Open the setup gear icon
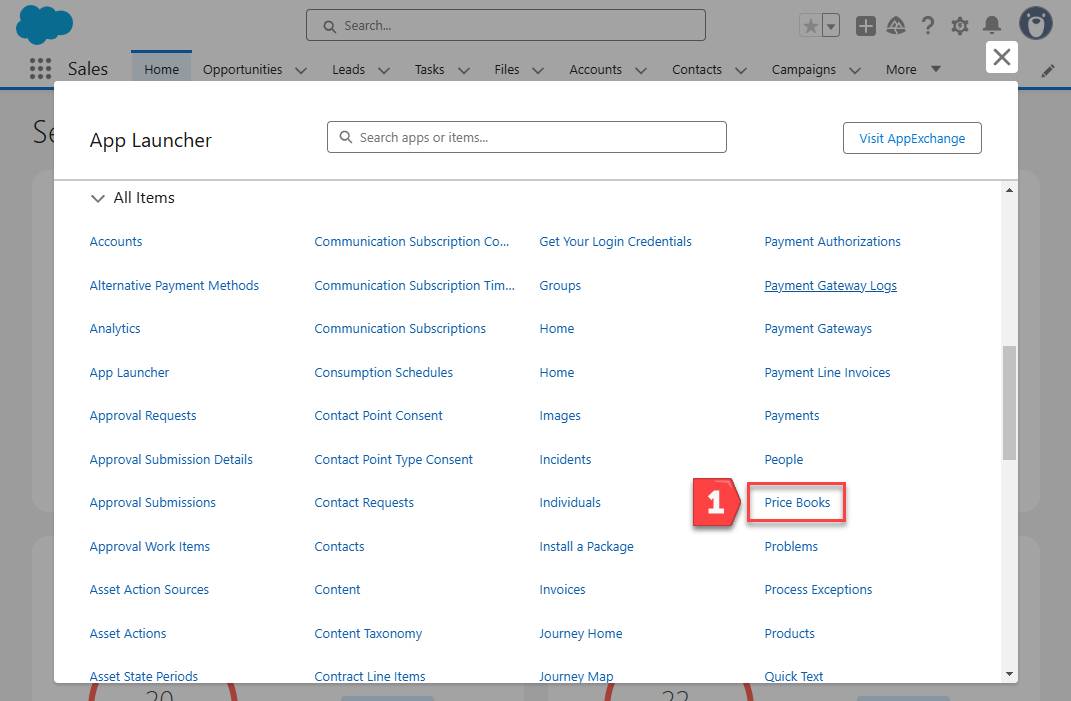 point(960,26)
